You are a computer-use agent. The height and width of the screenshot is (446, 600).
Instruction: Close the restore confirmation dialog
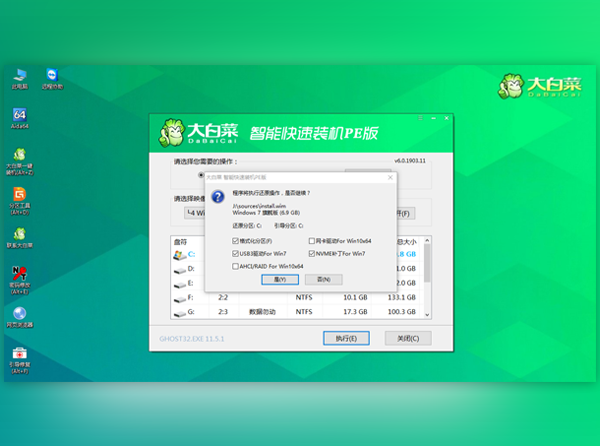pyautogui.click(x=389, y=177)
